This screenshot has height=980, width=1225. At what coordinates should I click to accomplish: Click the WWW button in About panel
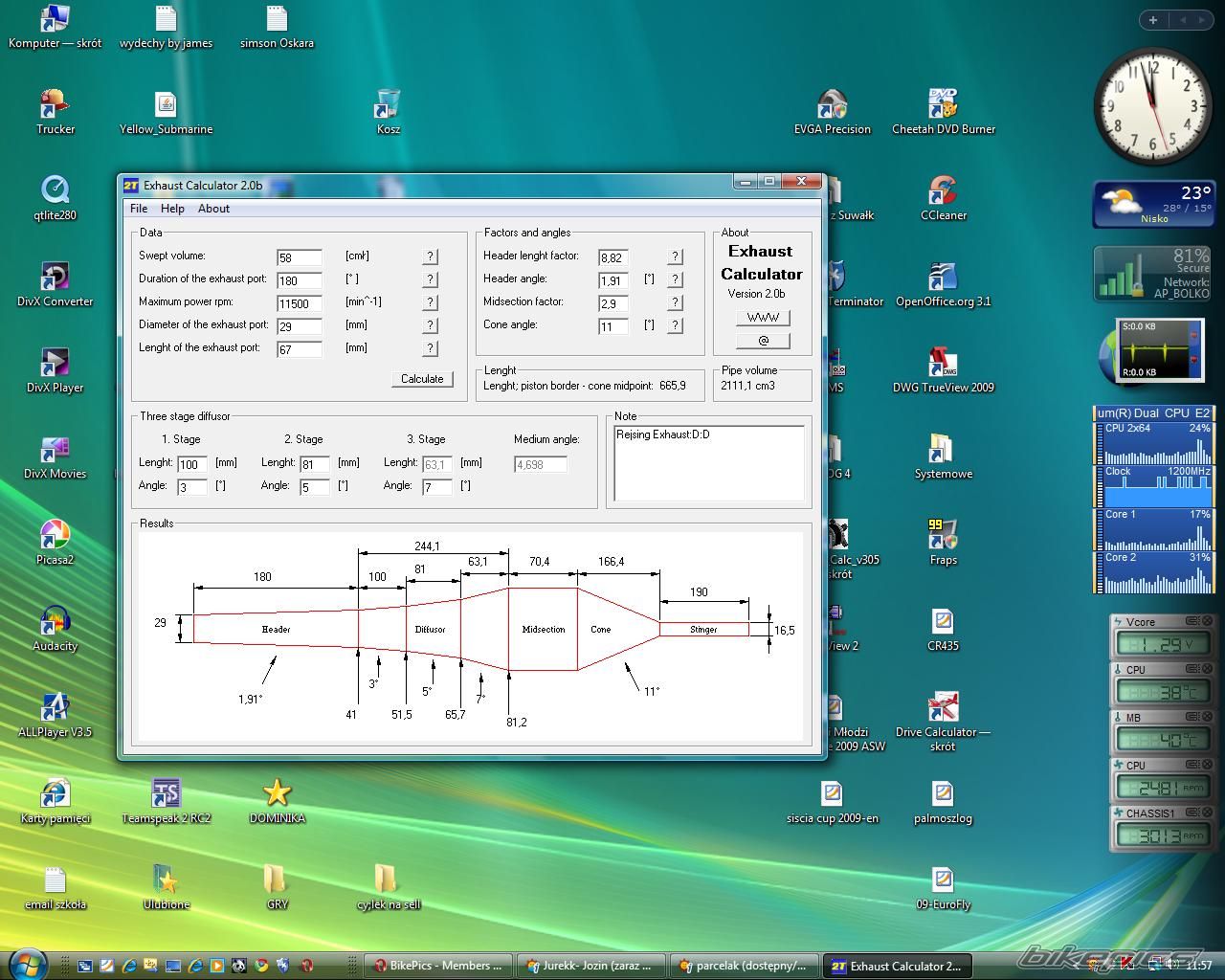coord(763,318)
